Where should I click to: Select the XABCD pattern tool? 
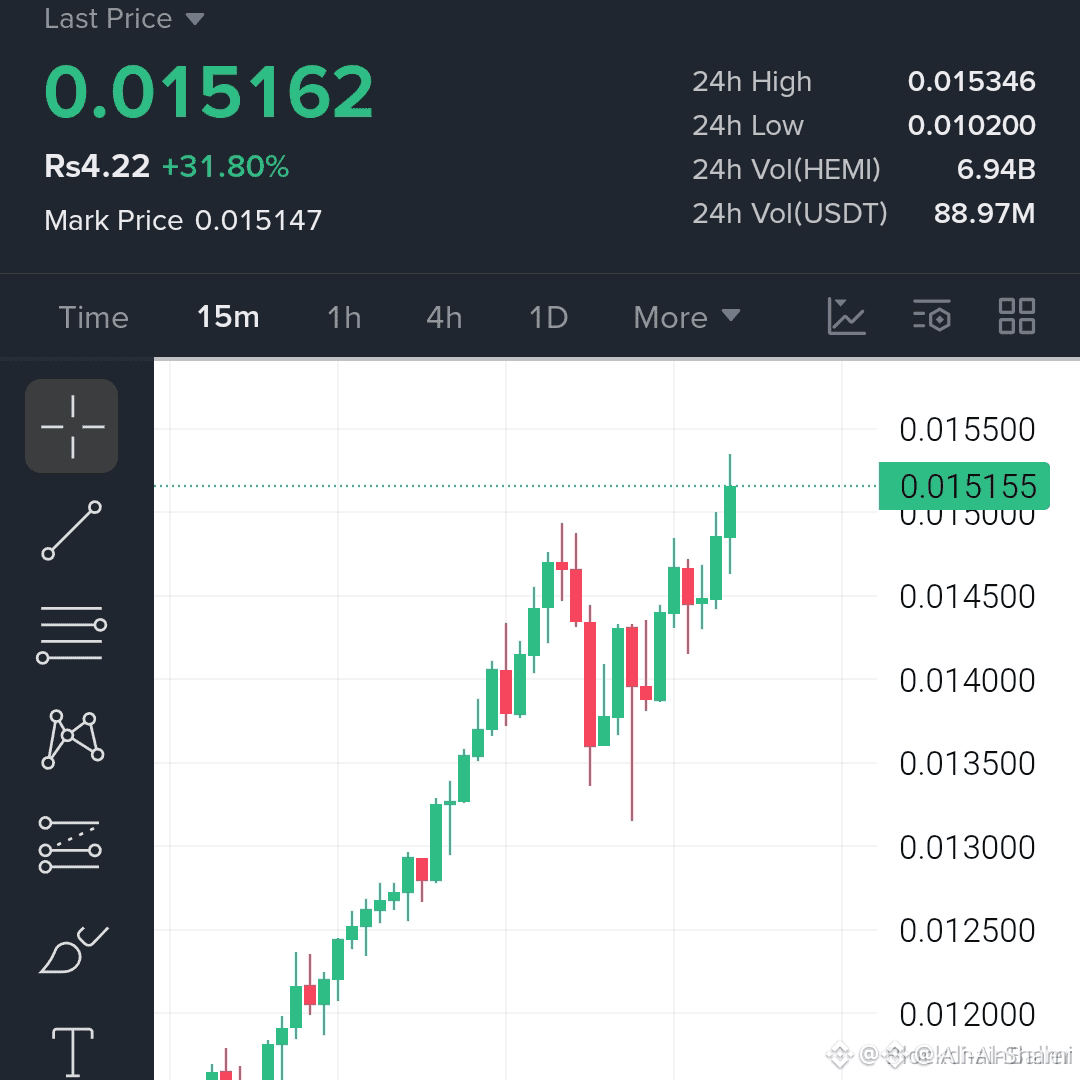click(x=72, y=739)
